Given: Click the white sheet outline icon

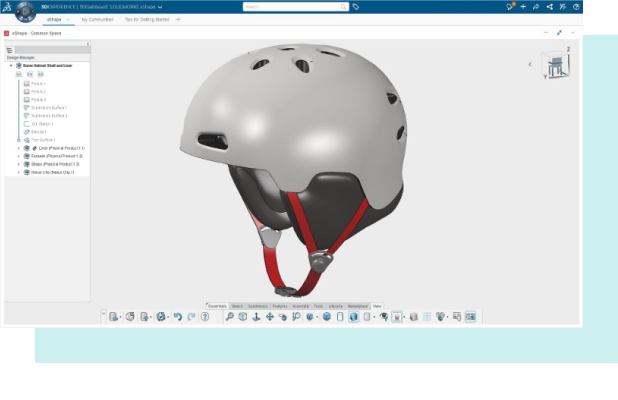Looking at the screenshot, I should pyautogui.click(x=340, y=316).
